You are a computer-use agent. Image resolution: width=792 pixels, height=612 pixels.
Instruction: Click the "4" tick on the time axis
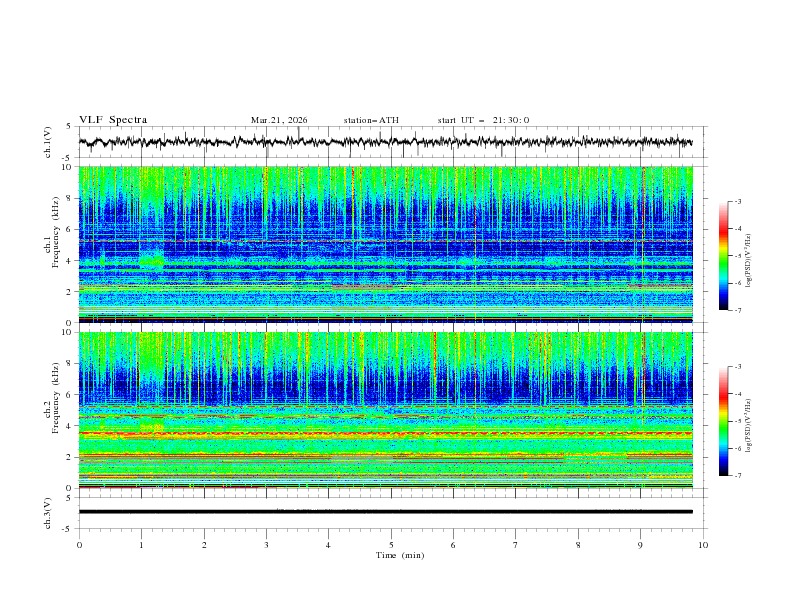(x=329, y=545)
